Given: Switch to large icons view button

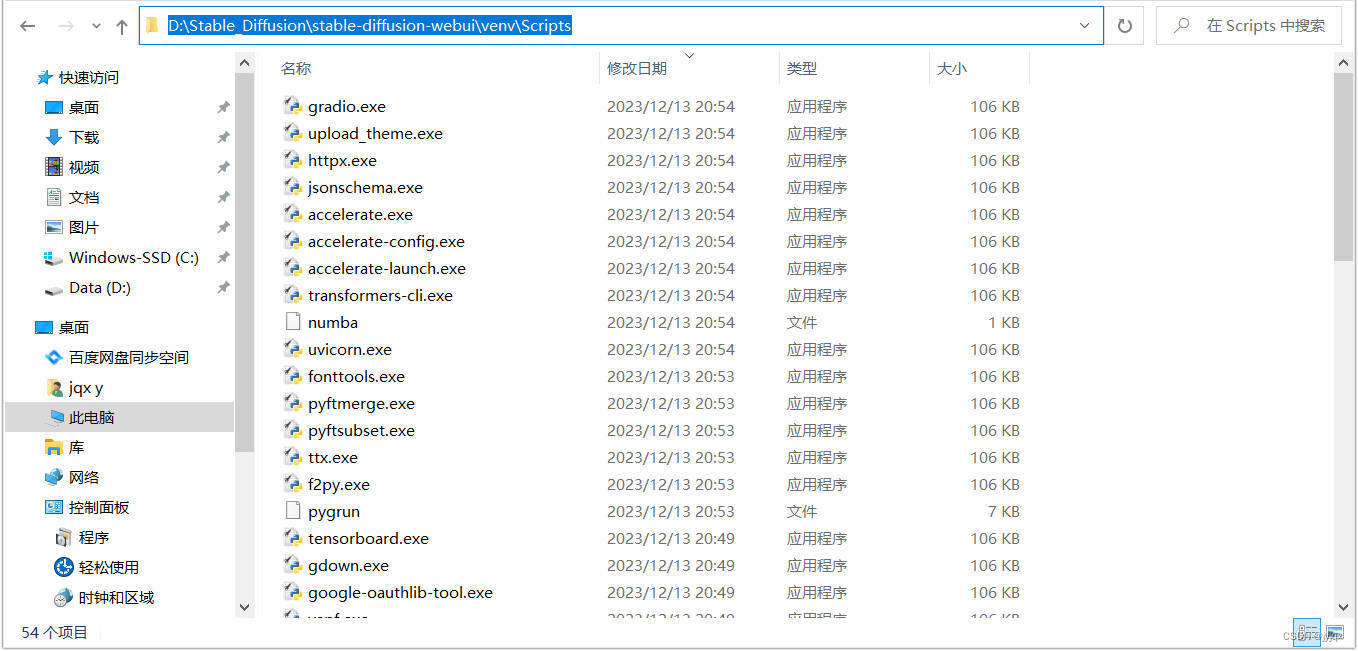Looking at the screenshot, I should pos(1335,633).
